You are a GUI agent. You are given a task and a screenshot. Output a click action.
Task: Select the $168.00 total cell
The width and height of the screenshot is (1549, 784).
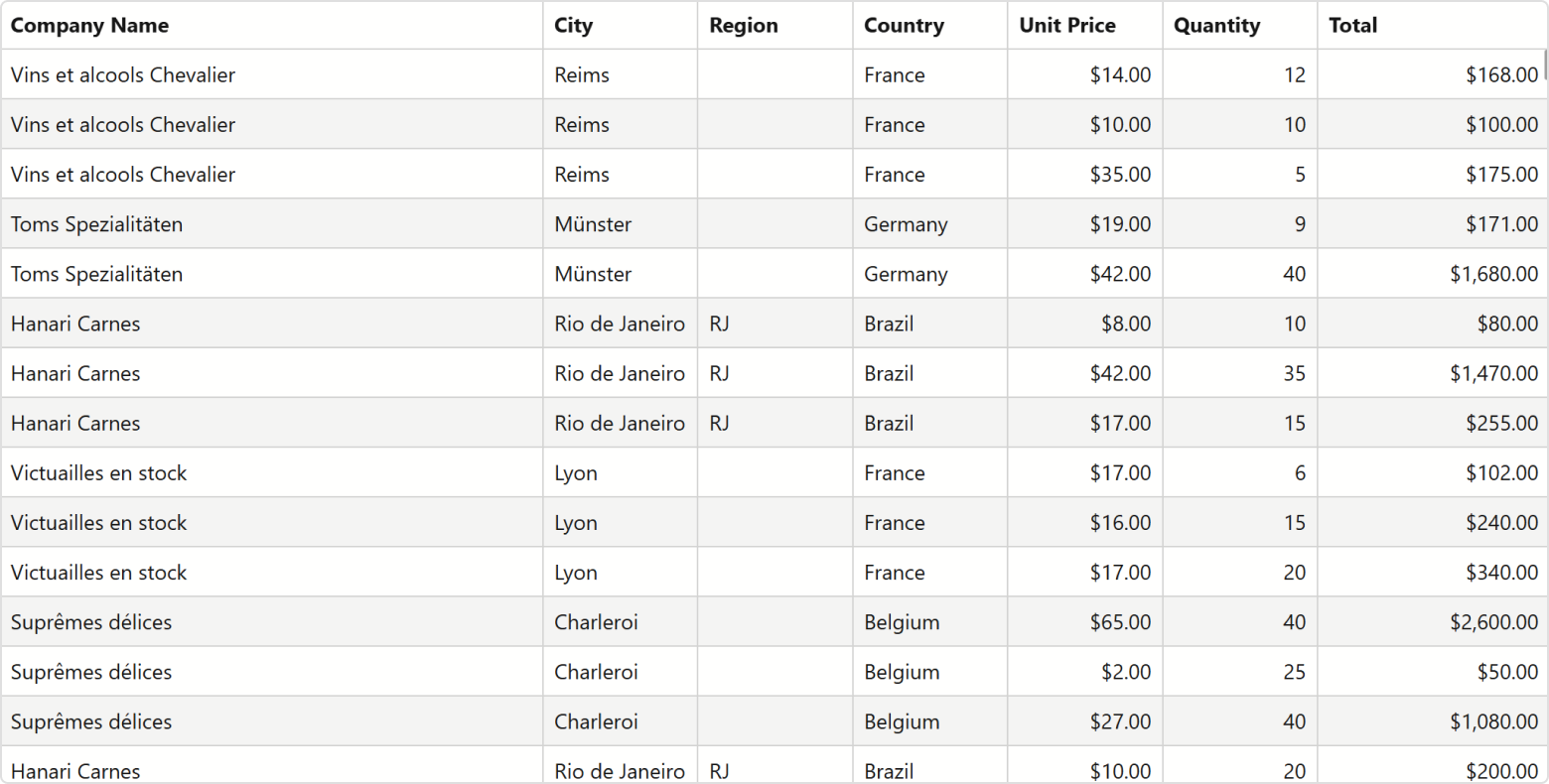1432,74
